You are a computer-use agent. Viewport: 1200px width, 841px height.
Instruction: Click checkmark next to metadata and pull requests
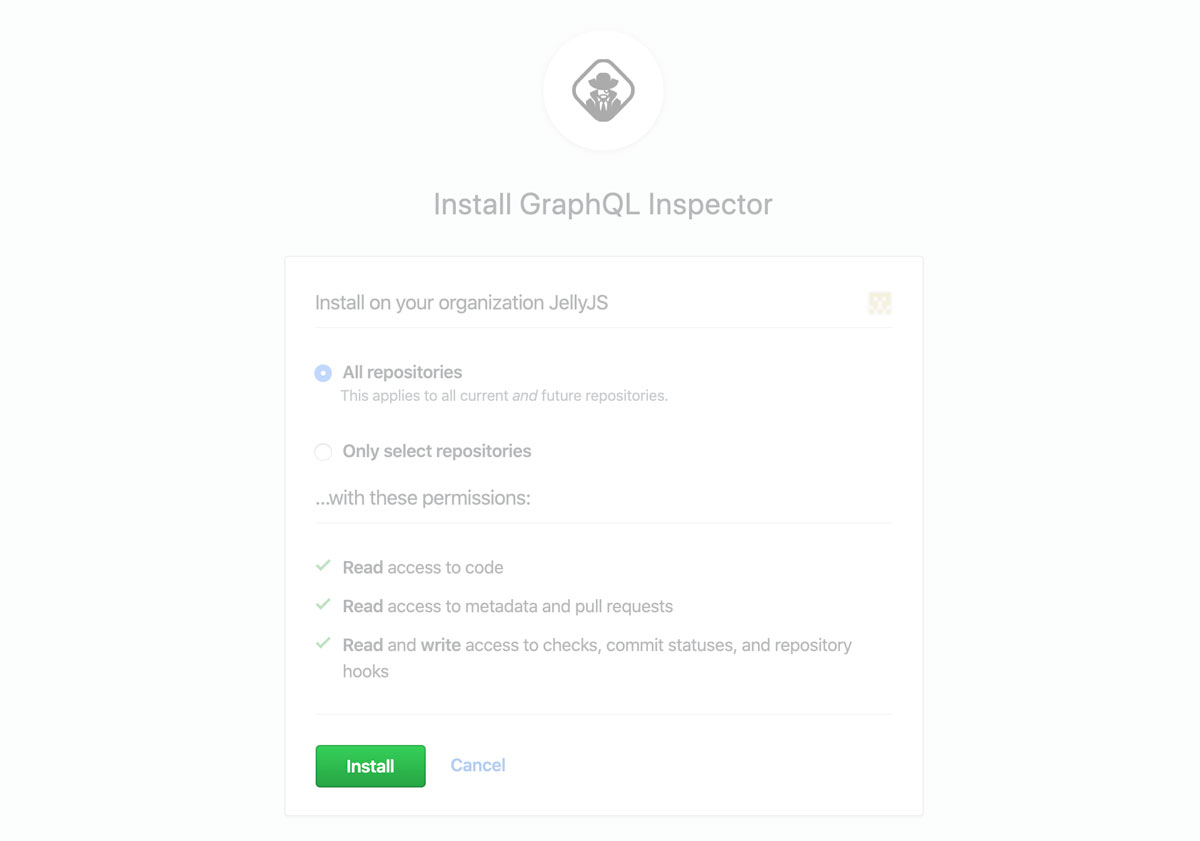[323, 605]
